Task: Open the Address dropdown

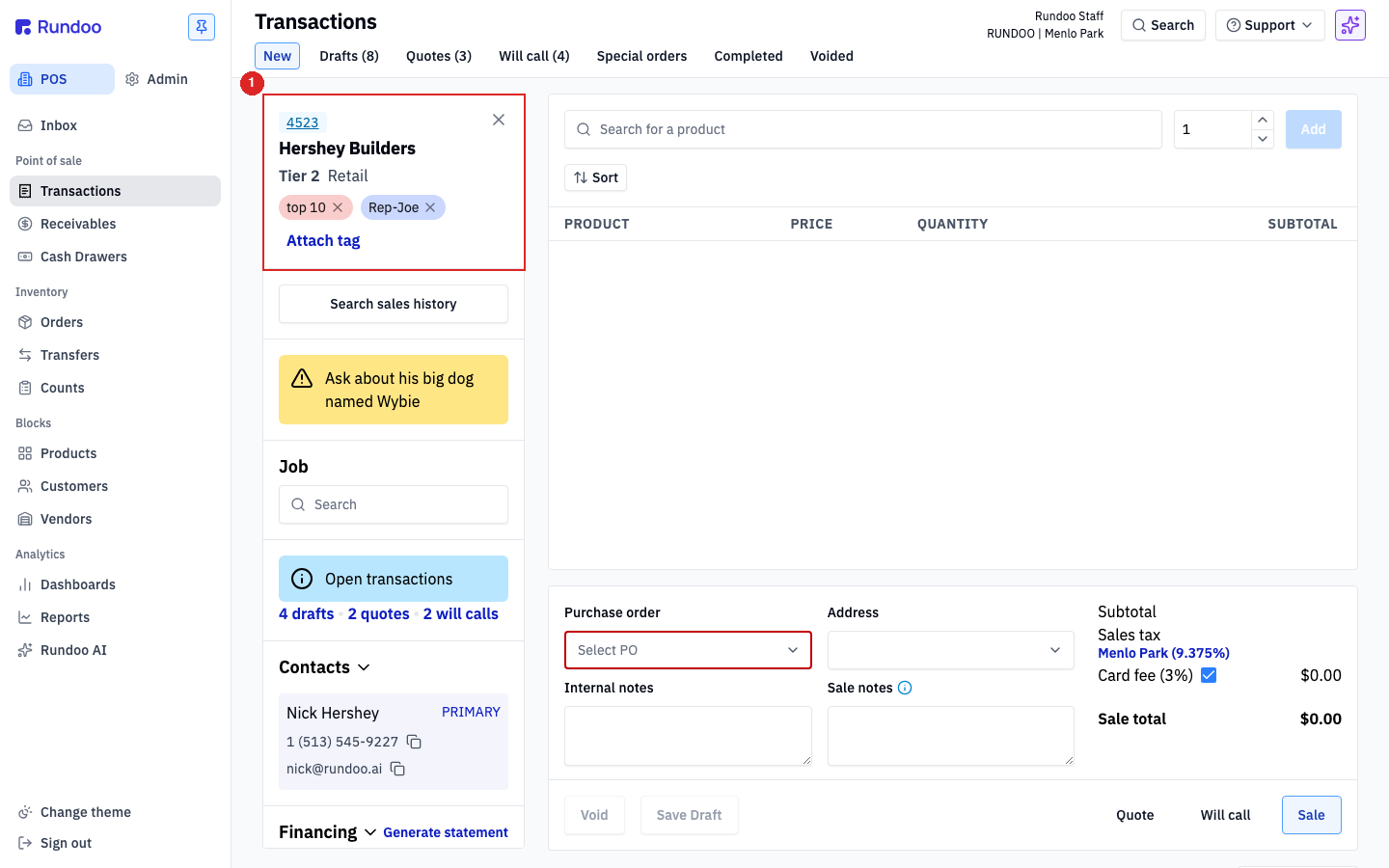Action: click(x=951, y=650)
